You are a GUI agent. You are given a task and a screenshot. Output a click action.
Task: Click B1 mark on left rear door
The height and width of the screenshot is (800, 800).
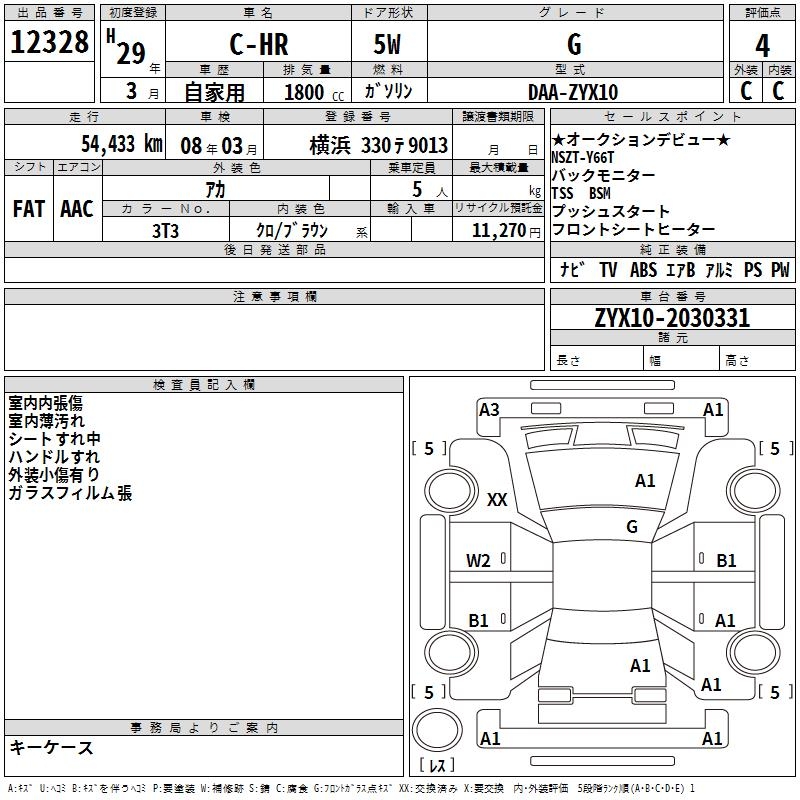[x=479, y=620]
